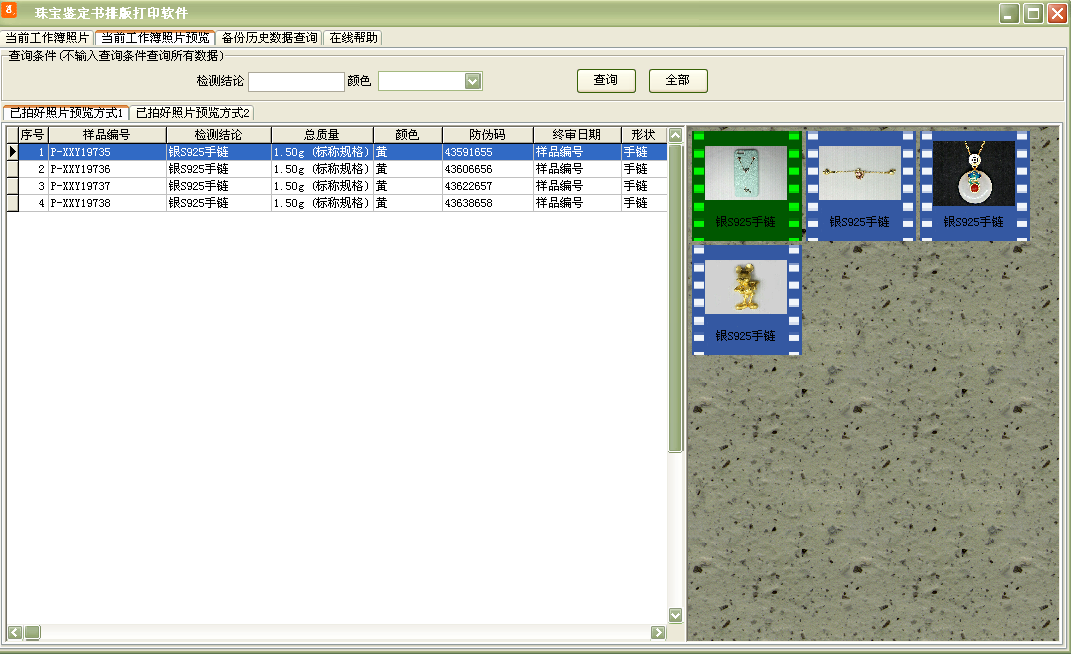
Task: Click the application icon in the title bar
Action: (11, 10)
